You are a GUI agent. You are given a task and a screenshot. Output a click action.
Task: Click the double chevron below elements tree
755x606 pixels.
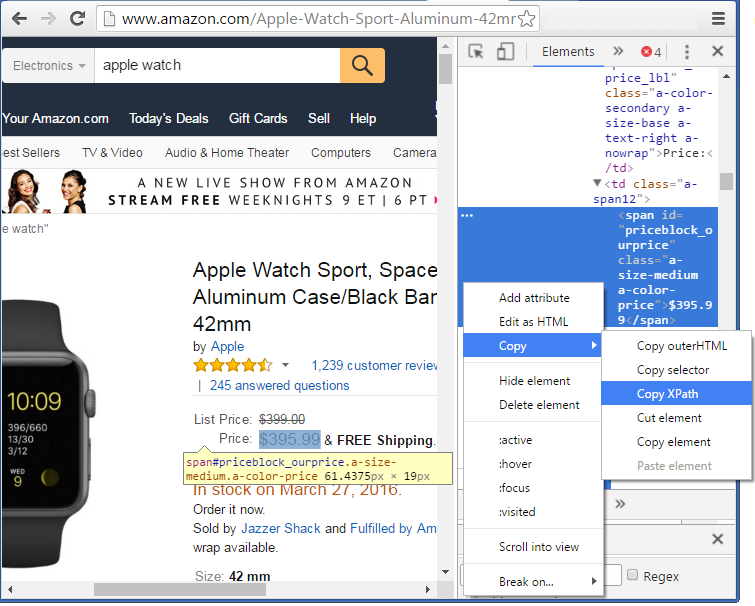[x=620, y=504]
